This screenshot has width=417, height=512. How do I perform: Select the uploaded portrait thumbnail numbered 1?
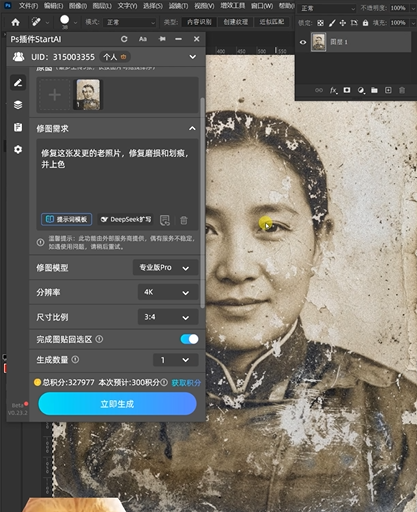click(87, 94)
